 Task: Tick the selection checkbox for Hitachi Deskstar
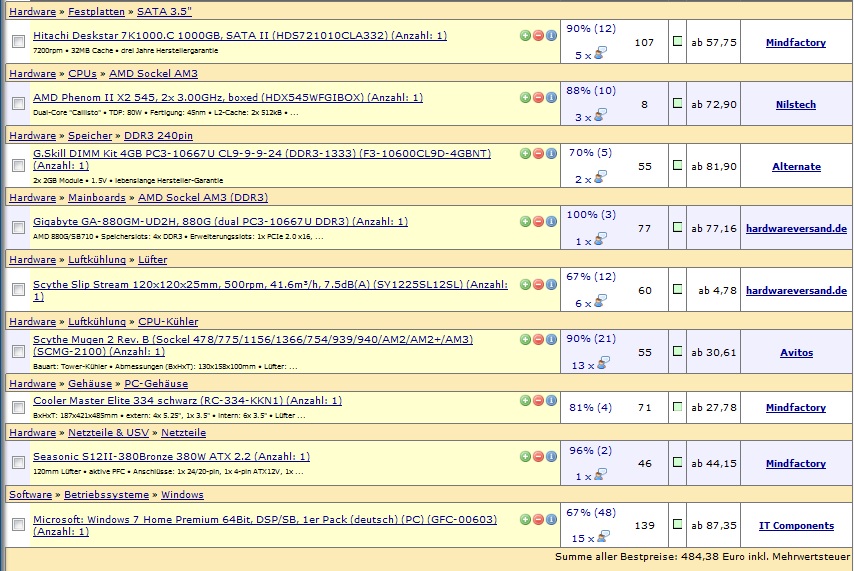(19, 41)
